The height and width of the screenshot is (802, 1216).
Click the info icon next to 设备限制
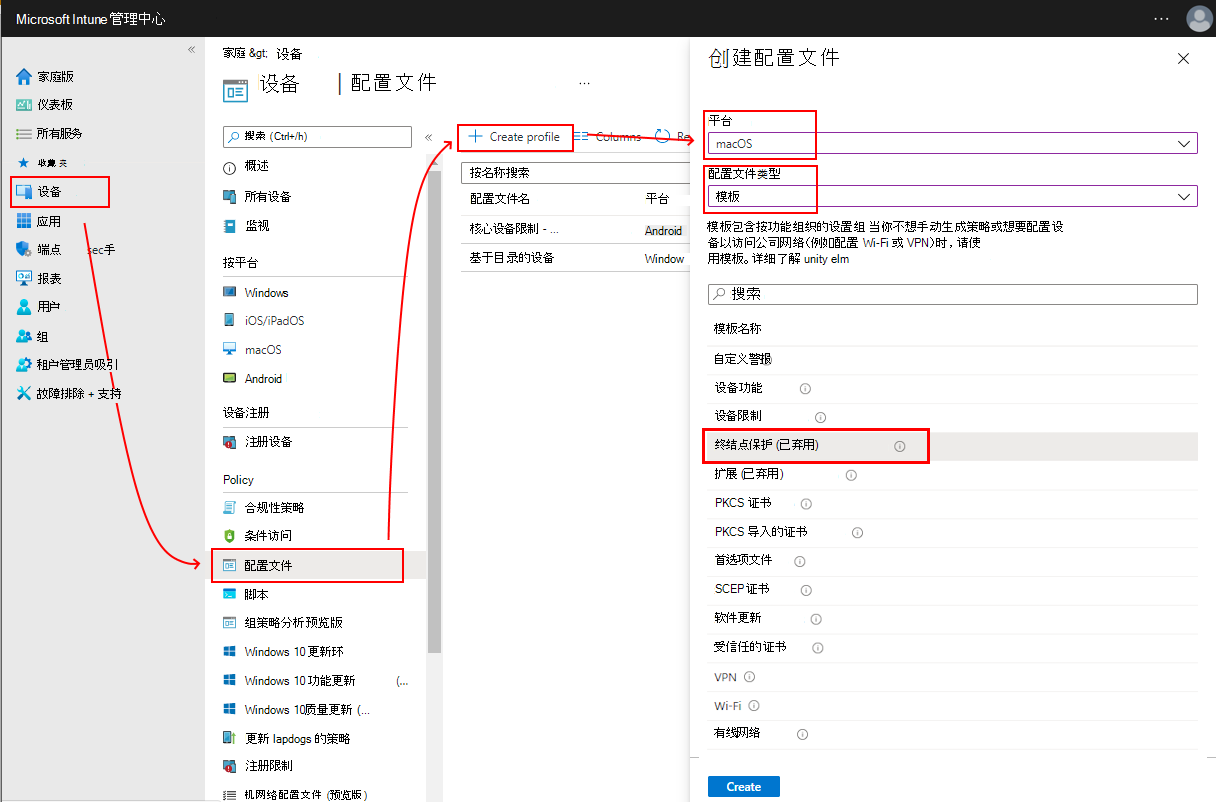point(820,417)
